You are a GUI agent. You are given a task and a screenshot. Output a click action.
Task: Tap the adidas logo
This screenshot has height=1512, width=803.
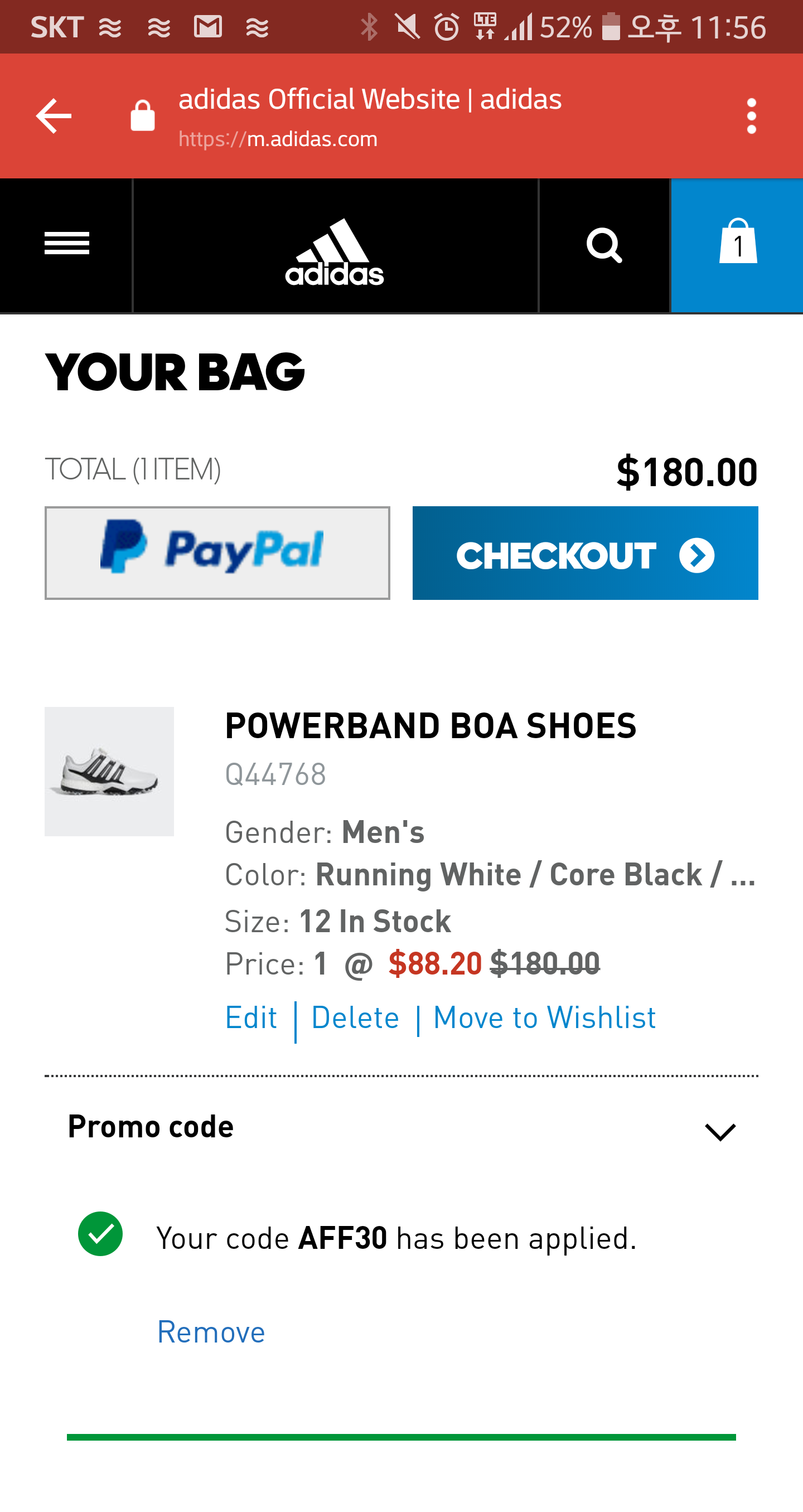click(335, 251)
